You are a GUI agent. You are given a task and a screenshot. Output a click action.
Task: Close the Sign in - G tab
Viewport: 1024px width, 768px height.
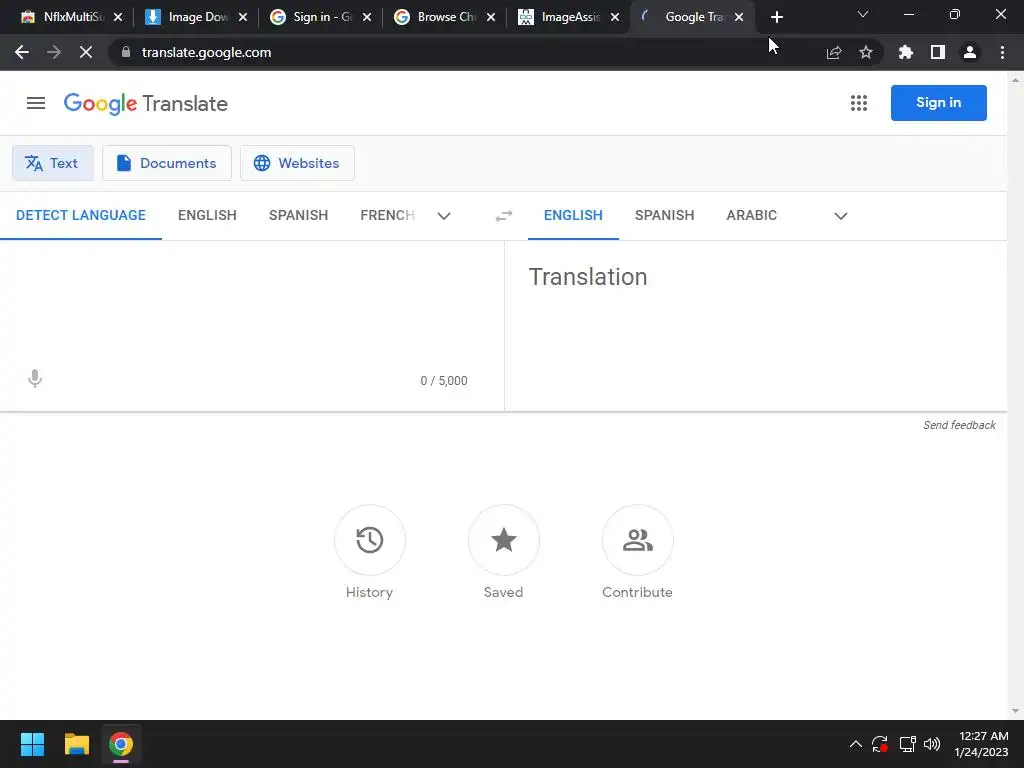[366, 18]
